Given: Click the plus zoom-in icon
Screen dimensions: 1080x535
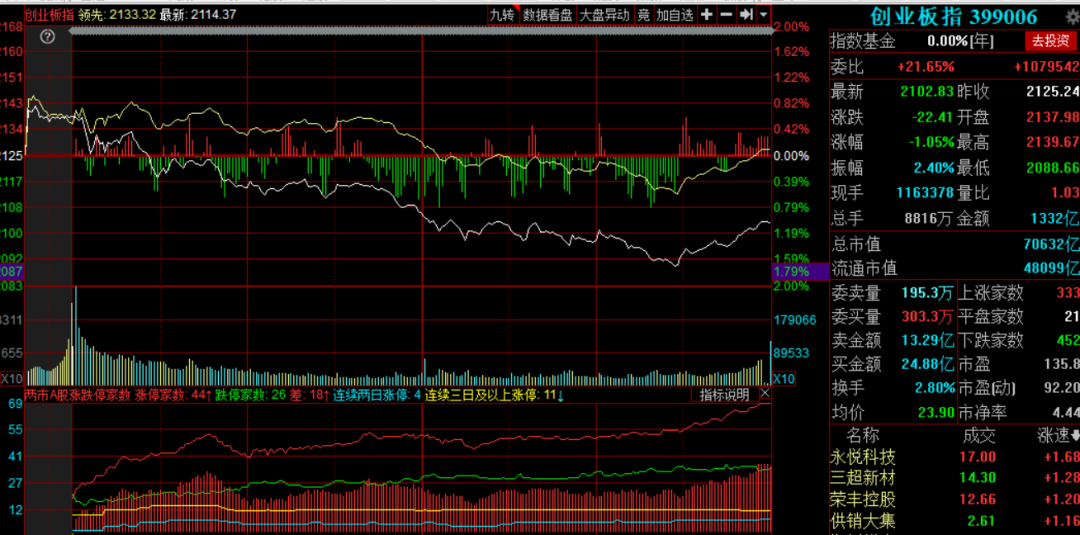Looking at the screenshot, I should pyautogui.click(x=707, y=14).
